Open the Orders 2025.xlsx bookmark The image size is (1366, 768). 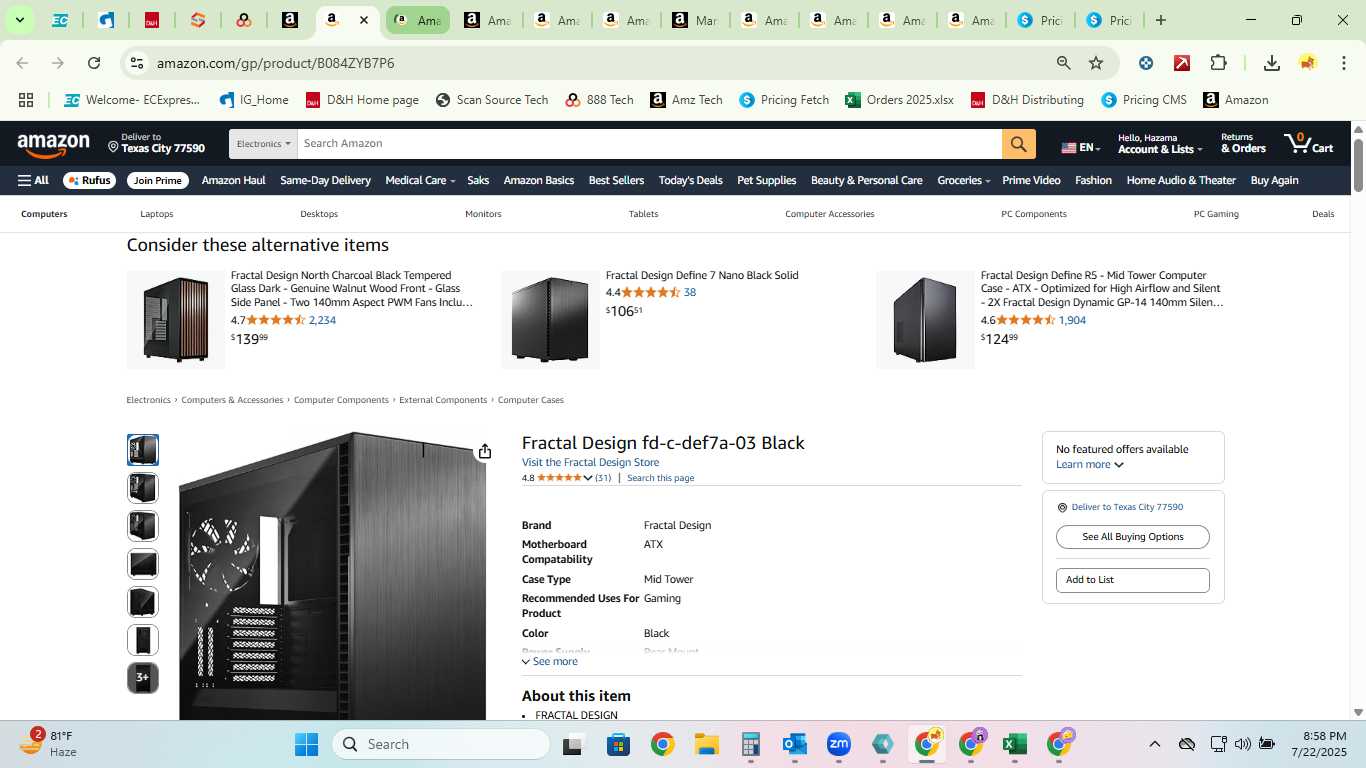[x=899, y=100]
